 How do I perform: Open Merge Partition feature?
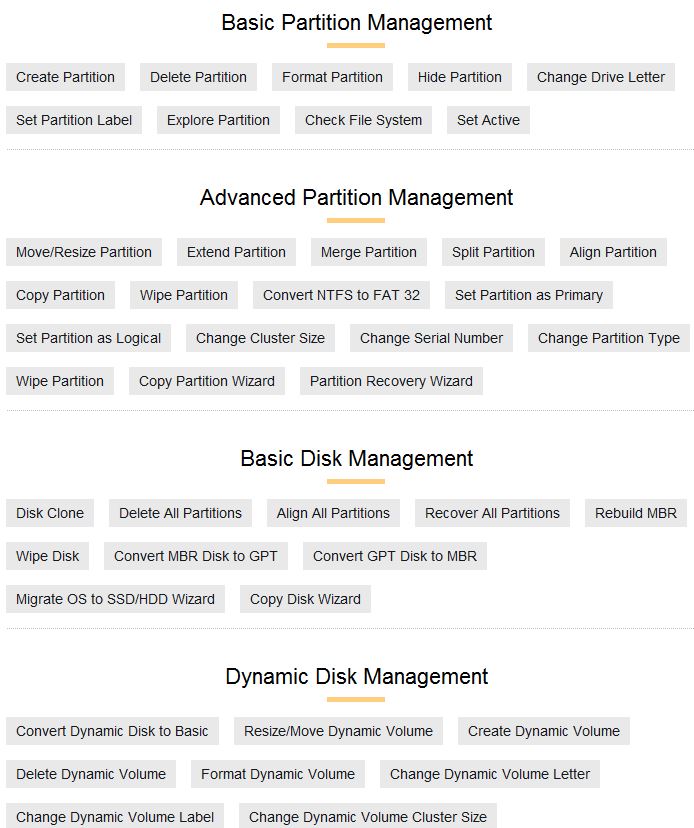click(369, 252)
